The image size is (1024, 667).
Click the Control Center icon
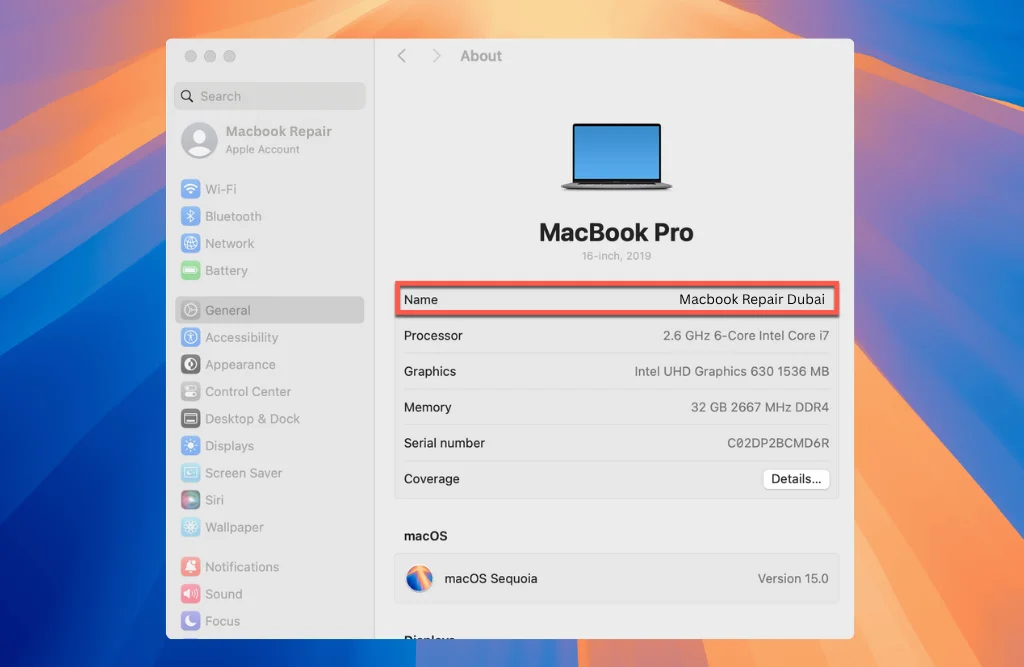tap(190, 391)
